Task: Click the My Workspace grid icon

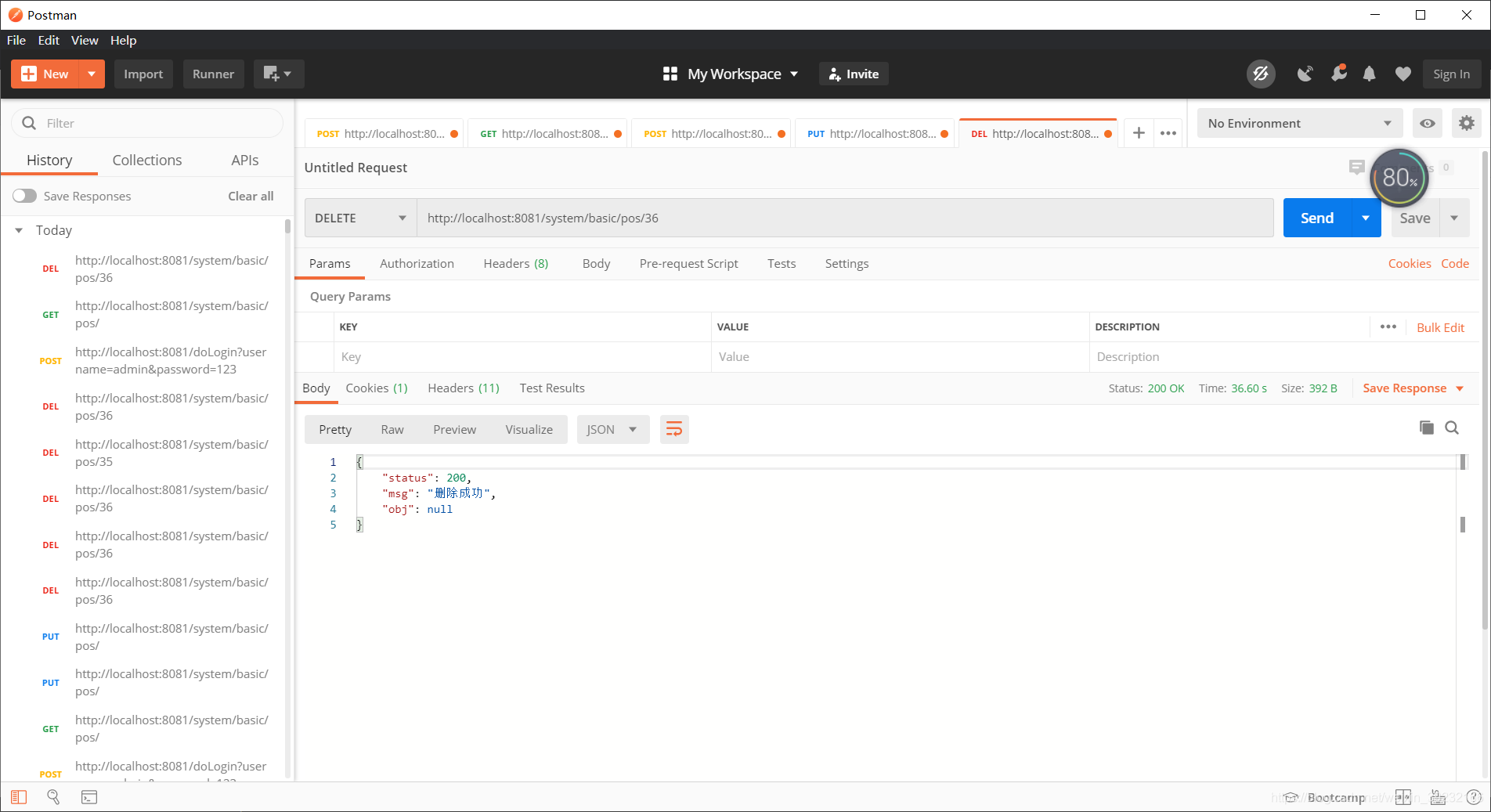Action: coord(670,74)
